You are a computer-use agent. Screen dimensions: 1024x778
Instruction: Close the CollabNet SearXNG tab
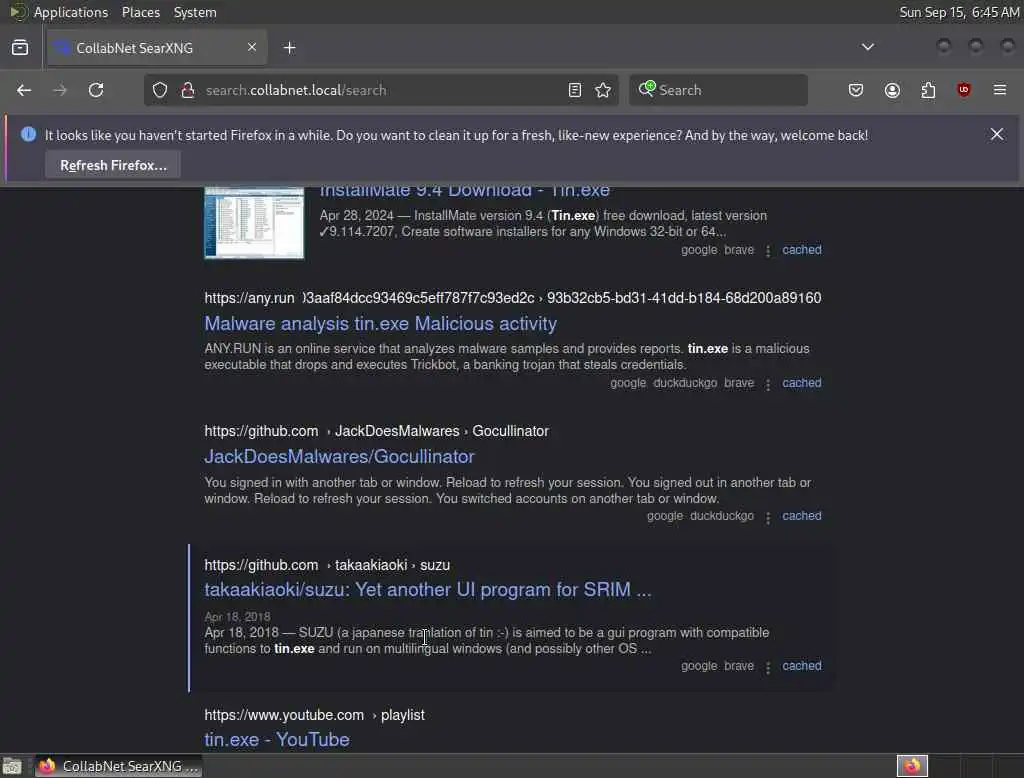click(x=252, y=47)
